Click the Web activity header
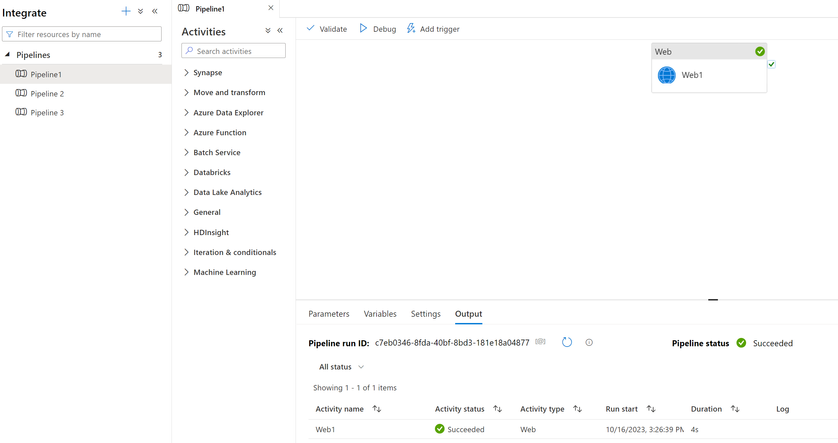The width and height of the screenshot is (838, 443). click(x=709, y=51)
